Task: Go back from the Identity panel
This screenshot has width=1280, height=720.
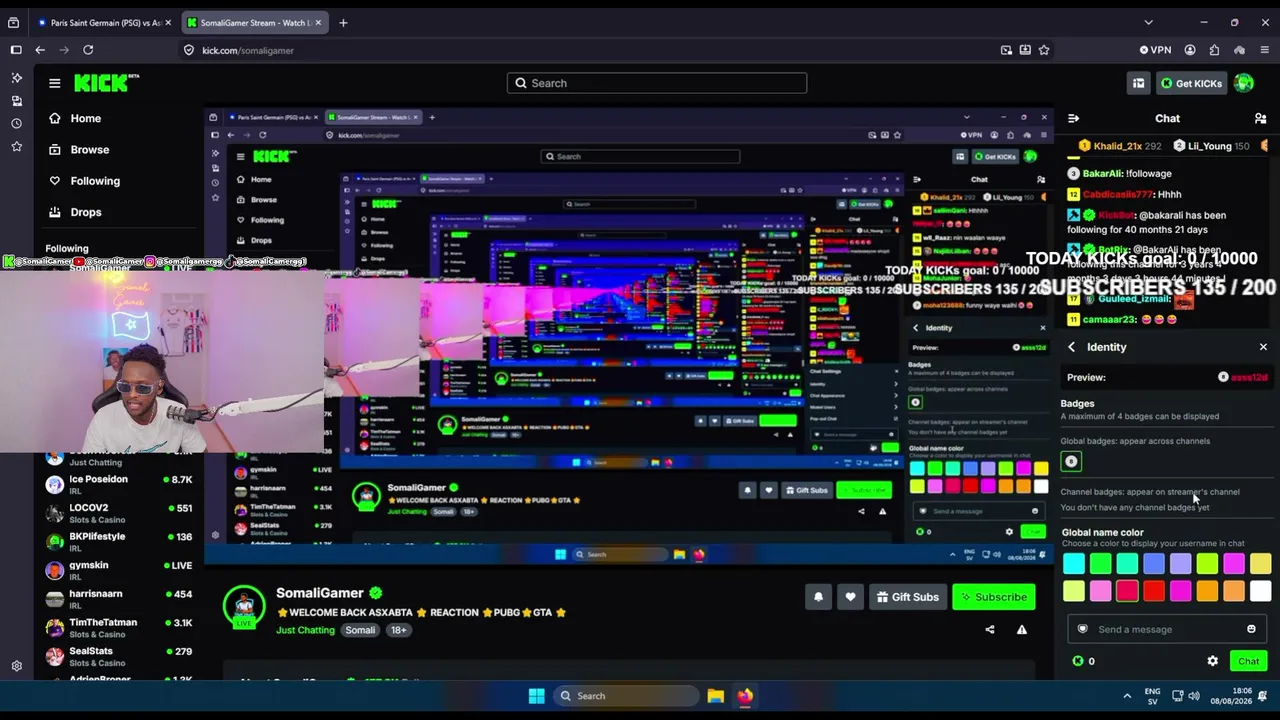Action: click(1072, 347)
